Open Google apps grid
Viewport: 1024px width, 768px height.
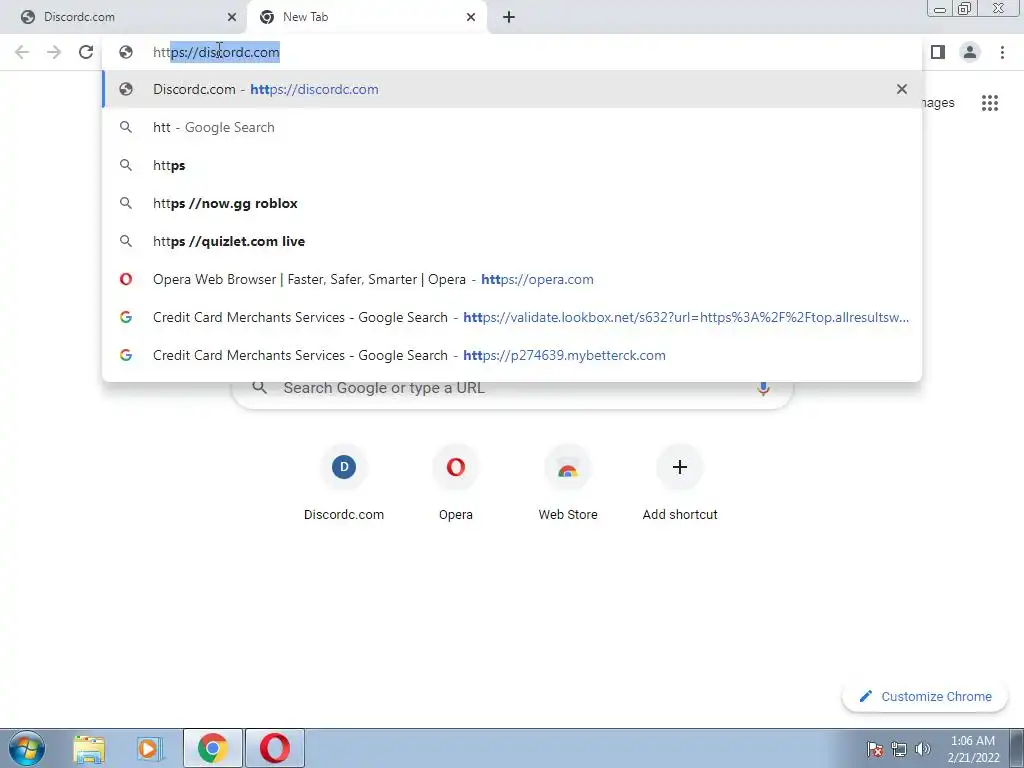click(990, 103)
